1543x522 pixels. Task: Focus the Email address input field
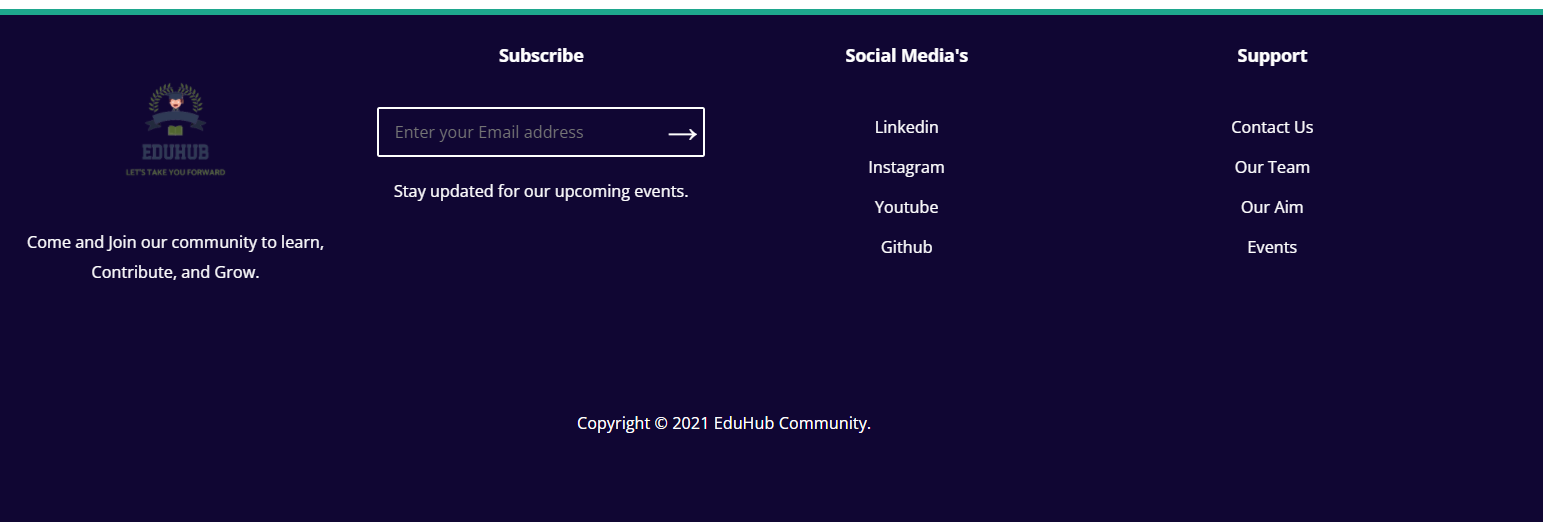[x=541, y=132]
